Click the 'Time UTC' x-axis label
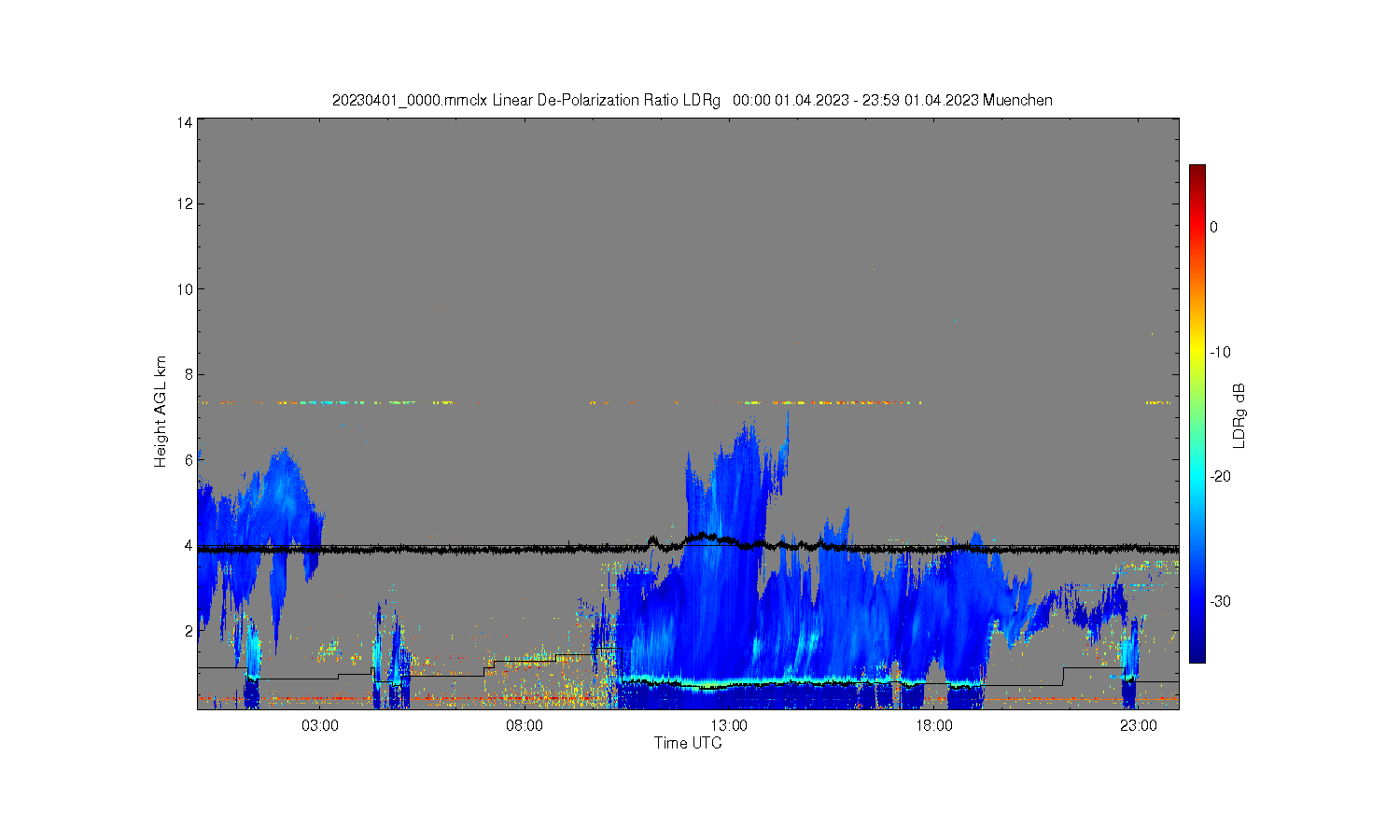Screen dimensions: 1400x840 pyautogui.click(x=688, y=744)
